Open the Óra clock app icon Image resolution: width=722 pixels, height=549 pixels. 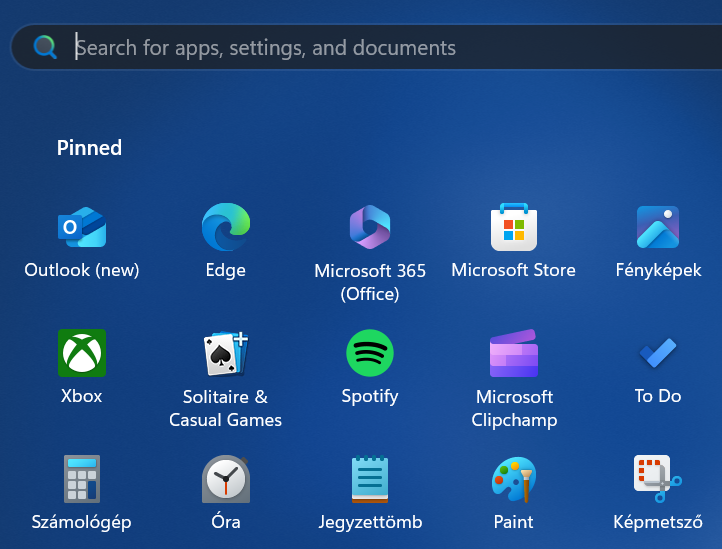point(226,479)
